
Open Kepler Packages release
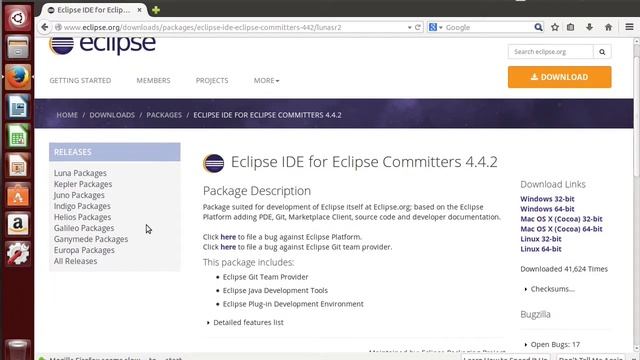click(83, 184)
